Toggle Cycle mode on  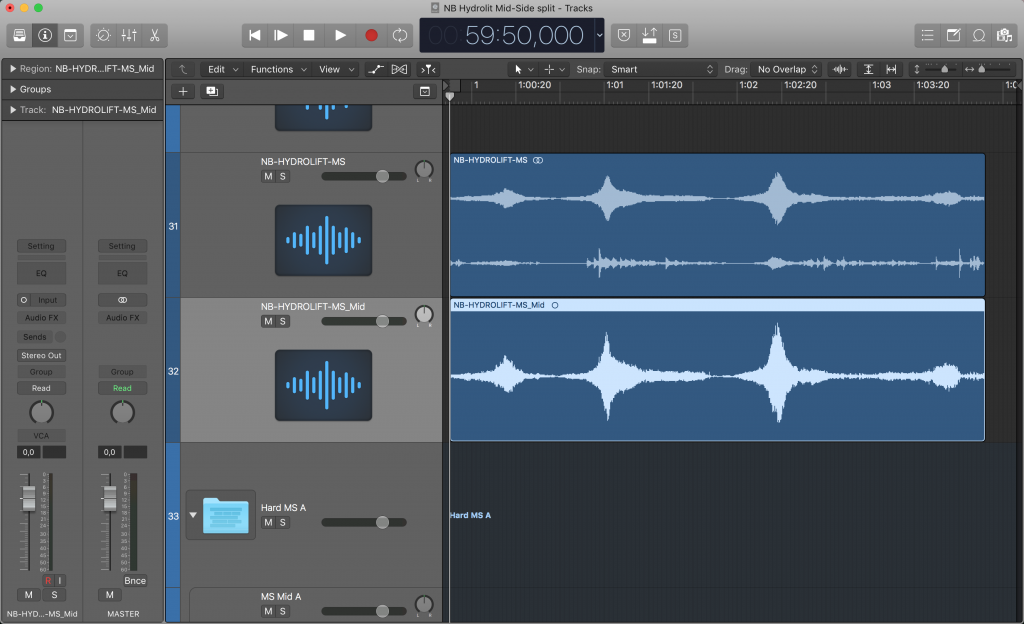[x=400, y=35]
